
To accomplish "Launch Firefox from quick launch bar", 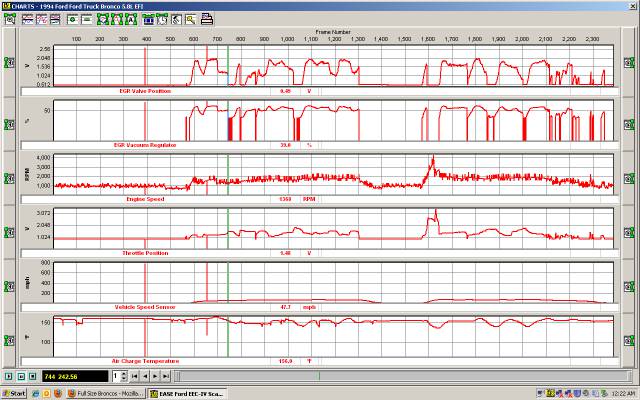I will pos(58,393).
